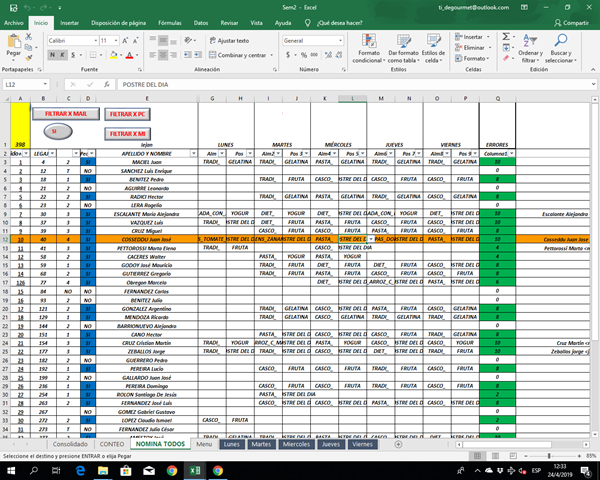Switch to the Miercoles sheet tab
The width and height of the screenshot is (600, 480).
click(296, 444)
